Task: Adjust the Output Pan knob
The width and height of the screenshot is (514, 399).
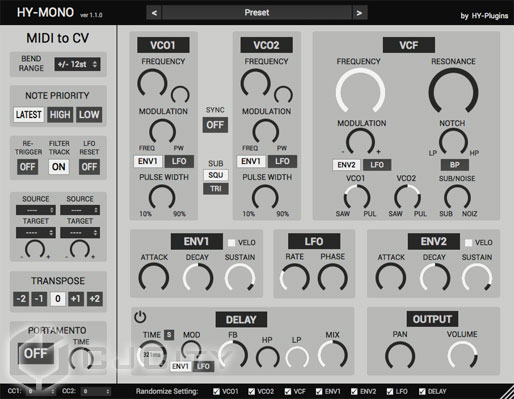Action: pos(400,356)
